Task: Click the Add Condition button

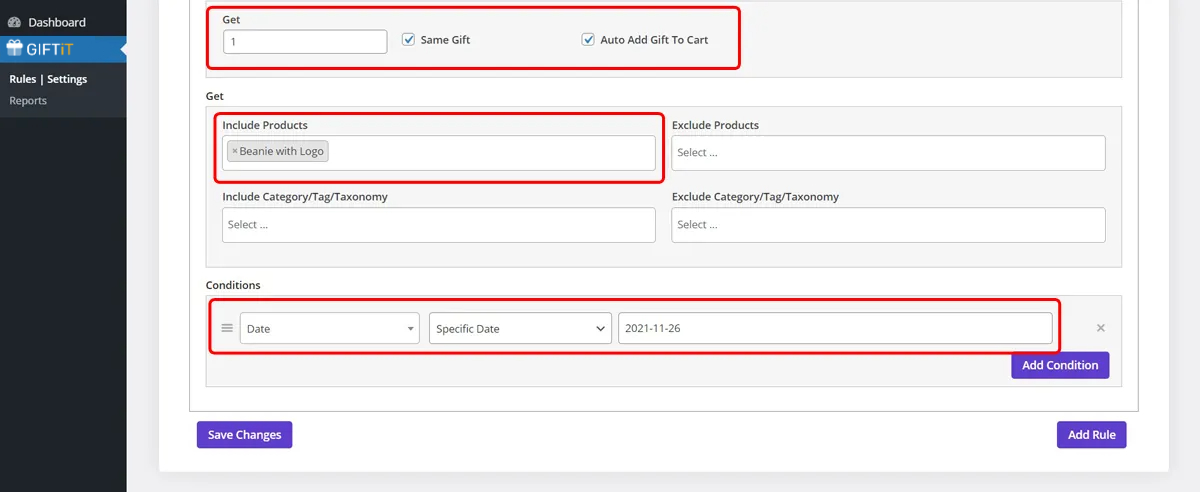Action: click(1059, 365)
